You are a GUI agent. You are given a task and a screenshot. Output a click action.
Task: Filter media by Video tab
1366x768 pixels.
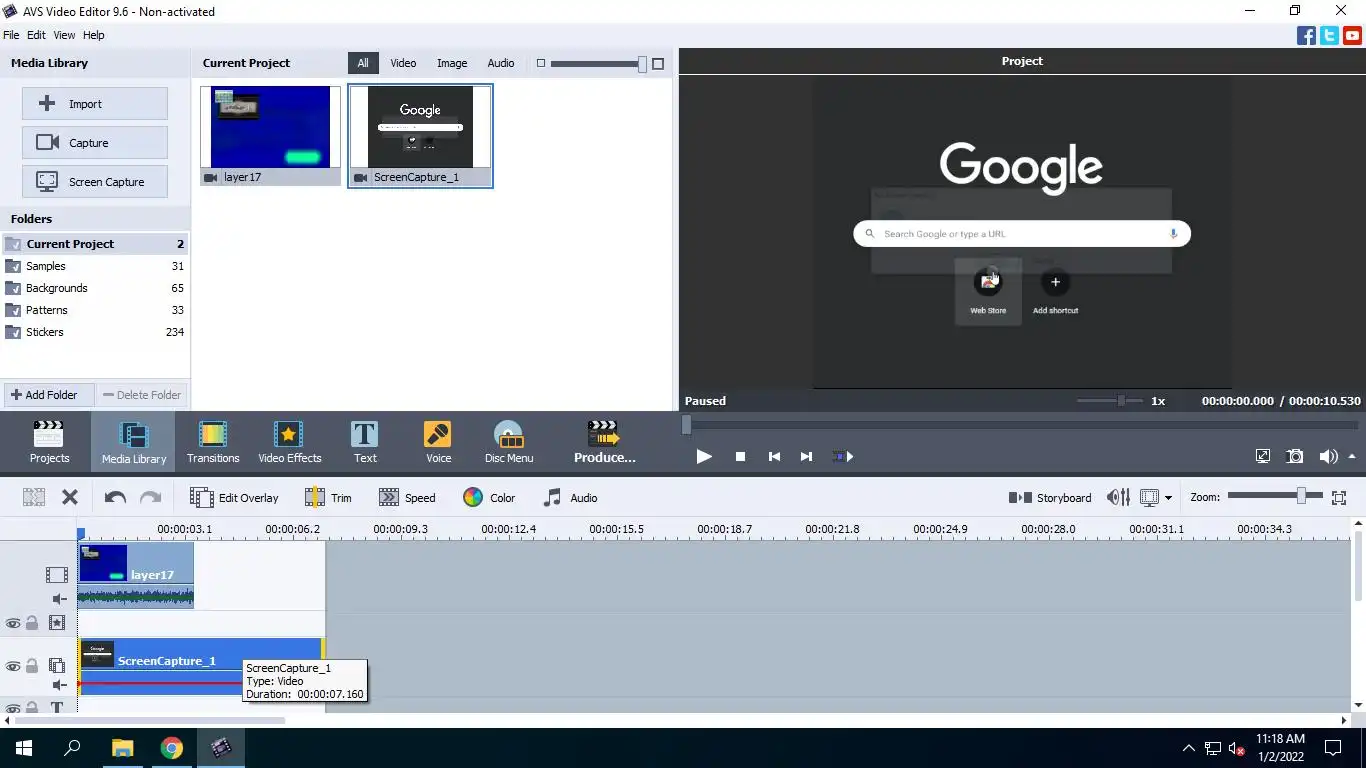pos(403,63)
